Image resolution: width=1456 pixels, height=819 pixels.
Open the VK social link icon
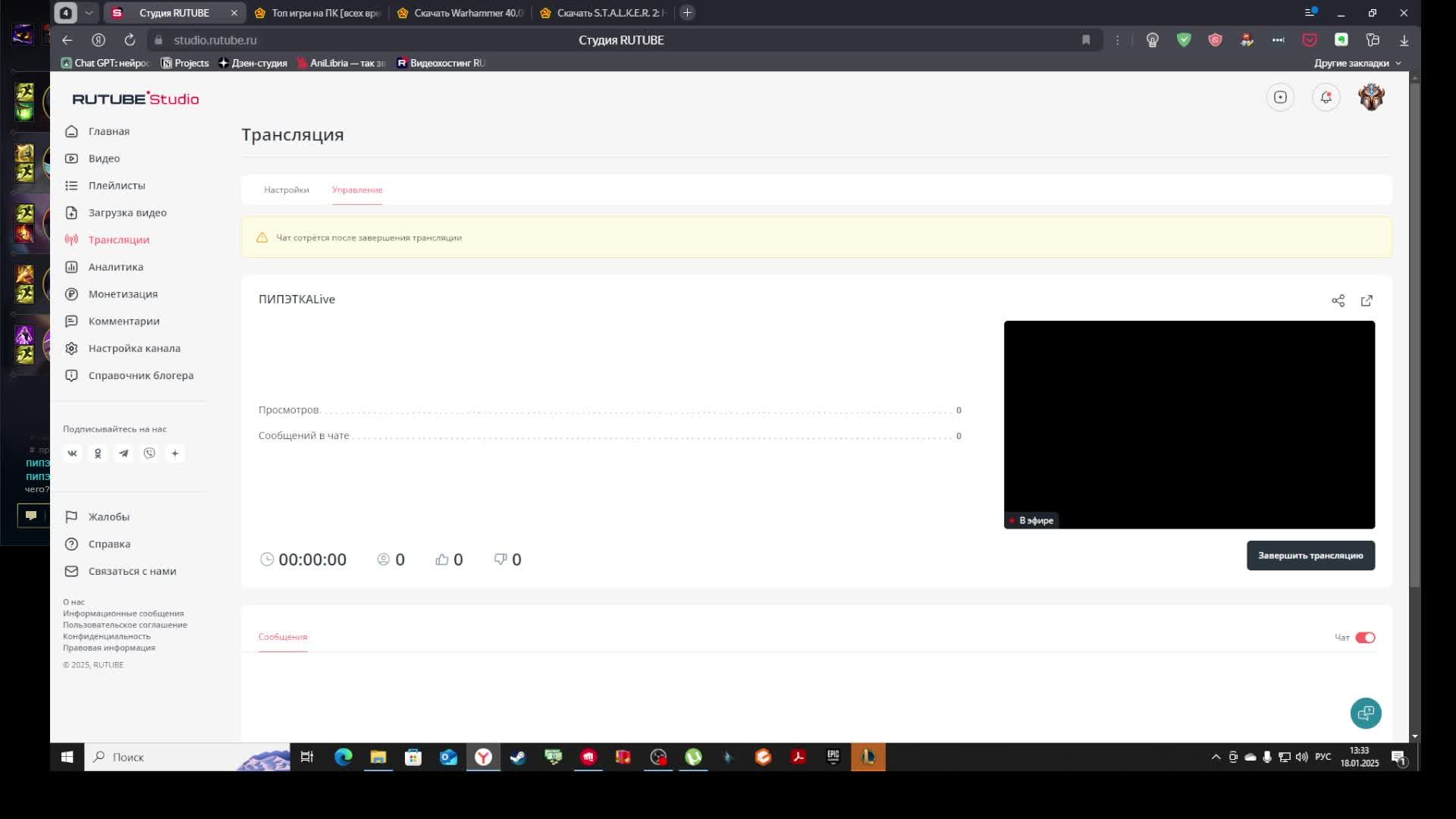73,453
